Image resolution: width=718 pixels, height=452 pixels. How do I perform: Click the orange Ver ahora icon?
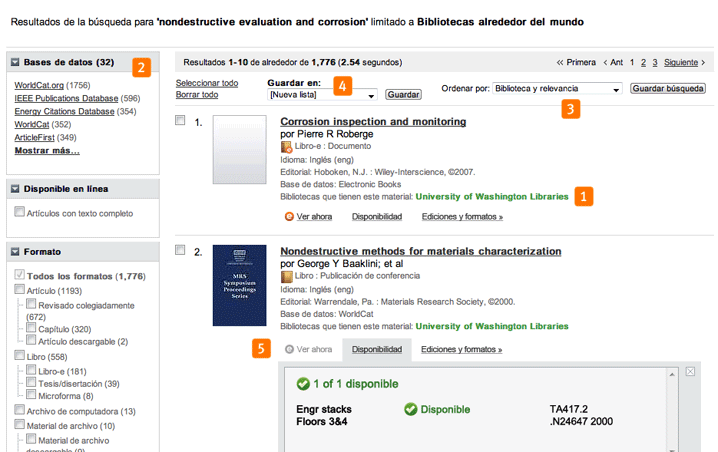tap(290, 216)
